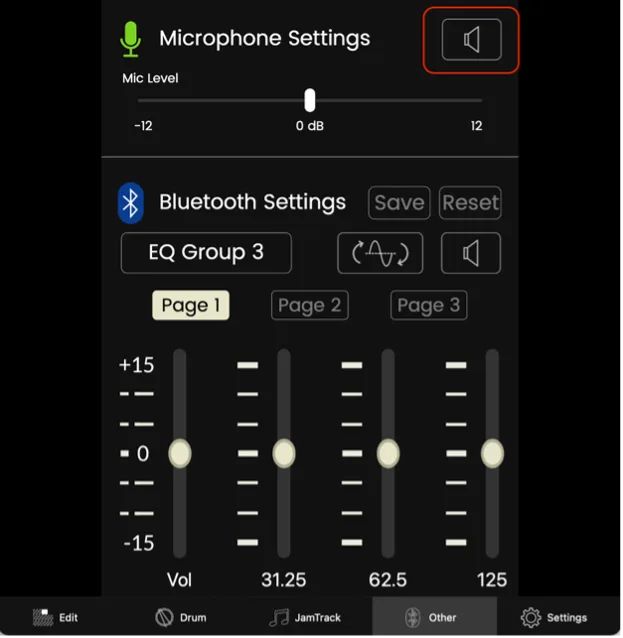623x638 pixels.
Task: Click the 62.5 band slider knob
Action: [x=389, y=454]
